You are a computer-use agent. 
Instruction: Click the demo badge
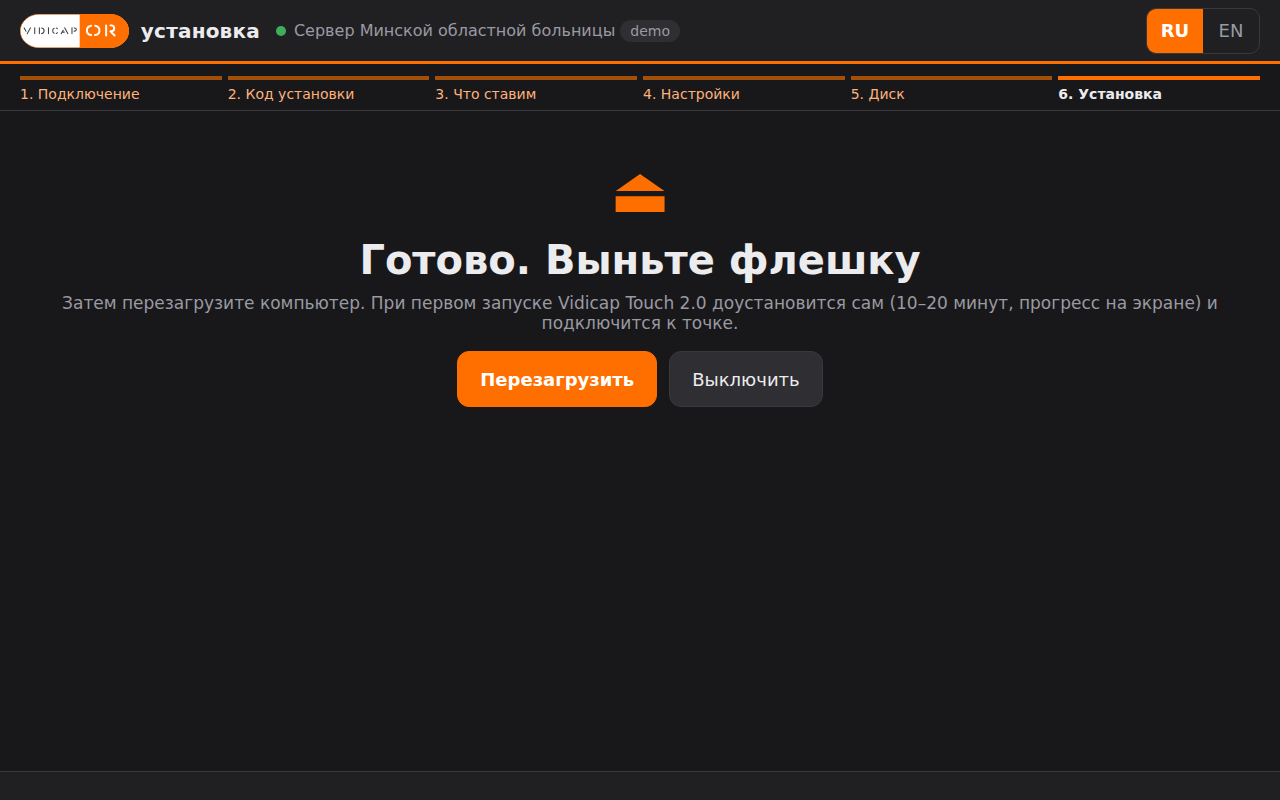(650, 31)
